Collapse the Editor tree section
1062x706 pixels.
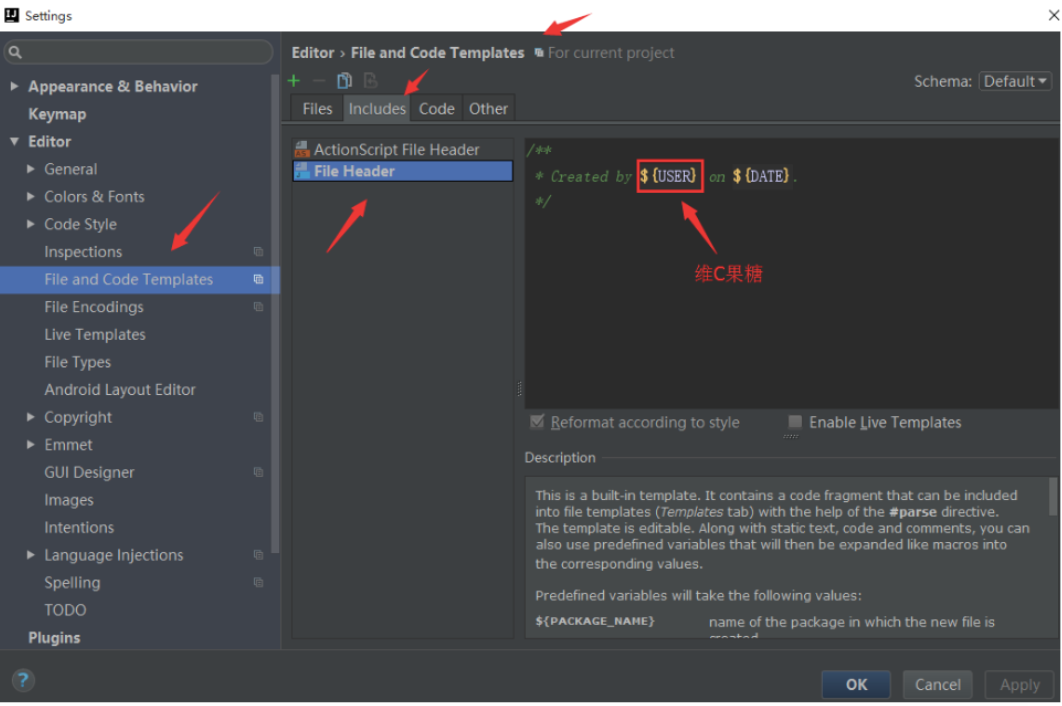14,141
